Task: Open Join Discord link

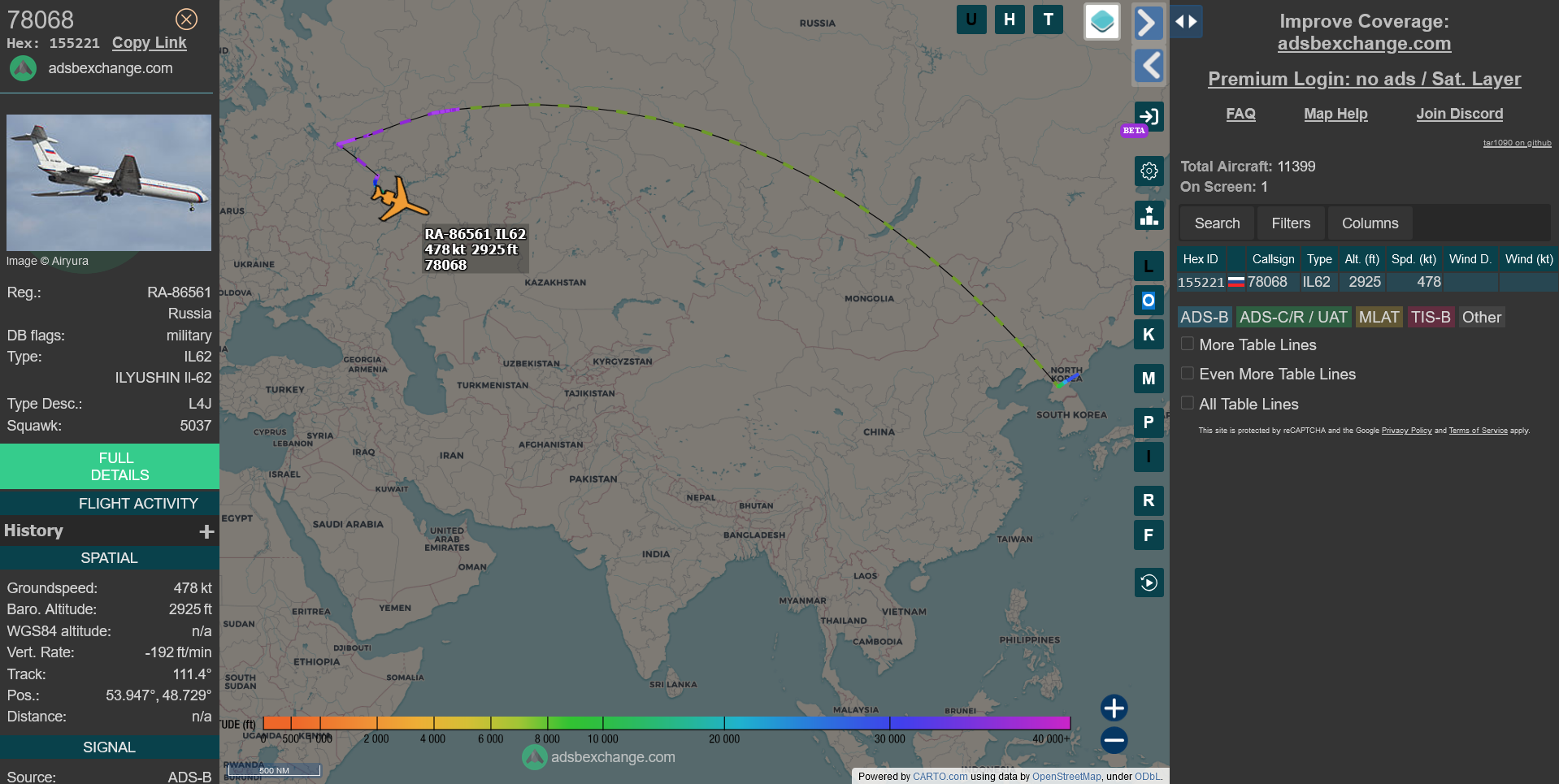Action: (1459, 114)
